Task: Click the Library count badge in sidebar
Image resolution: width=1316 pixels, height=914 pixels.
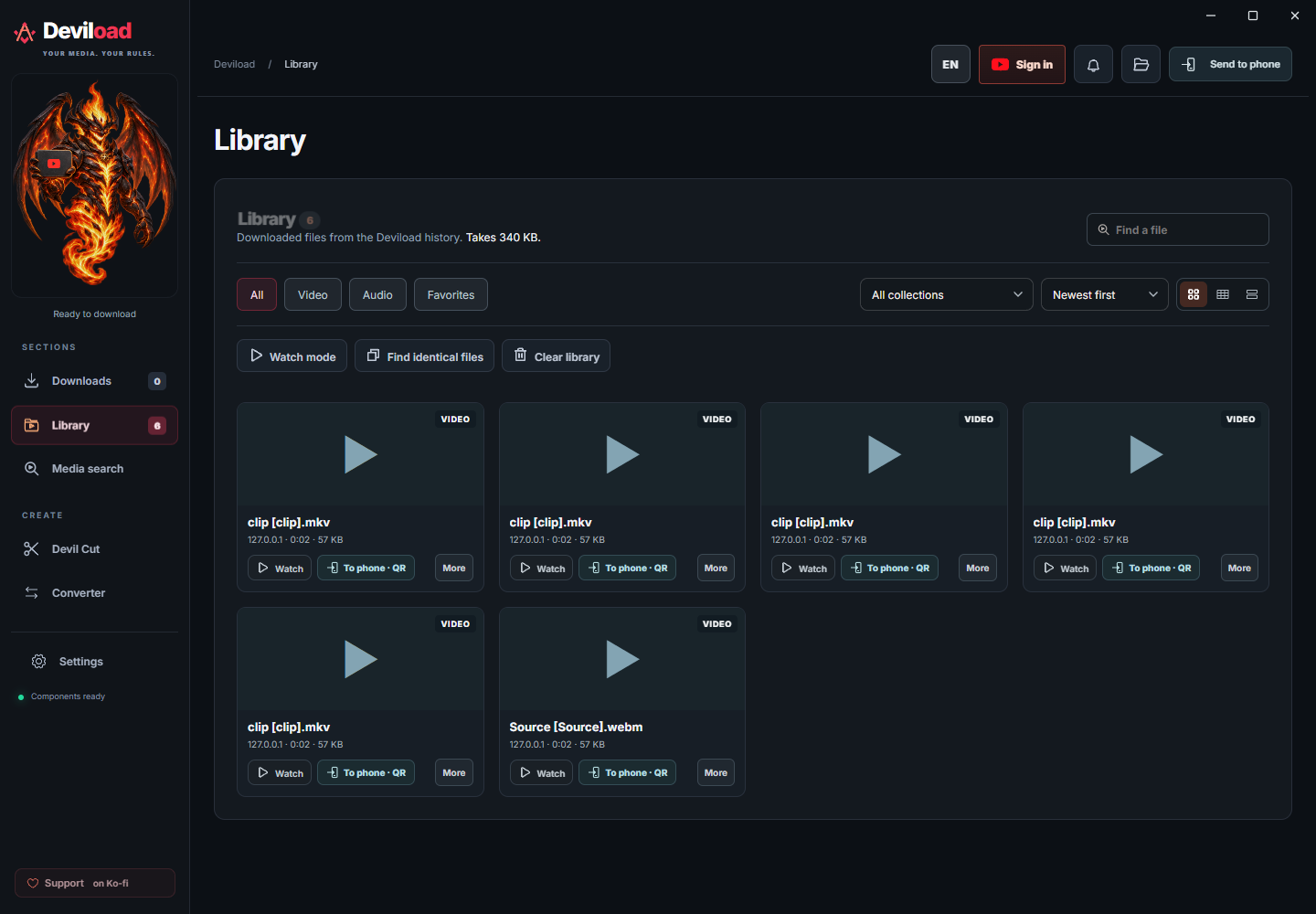Action: [x=157, y=425]
